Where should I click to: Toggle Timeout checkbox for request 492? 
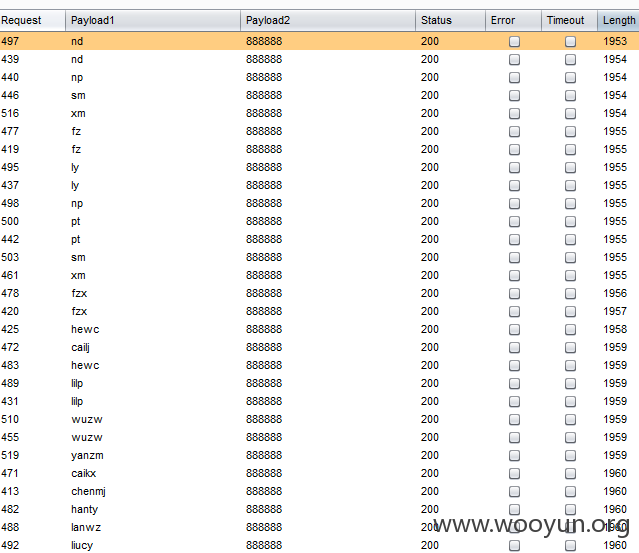click(x=571, y=545)
